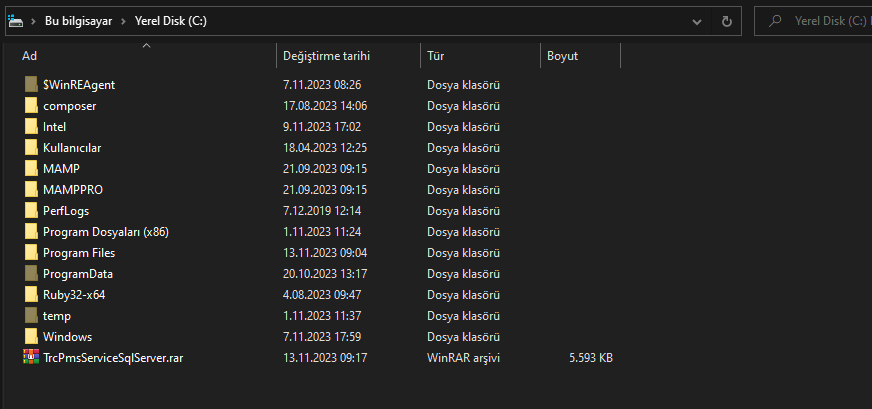Select the temp folder icon

point(31,315)
